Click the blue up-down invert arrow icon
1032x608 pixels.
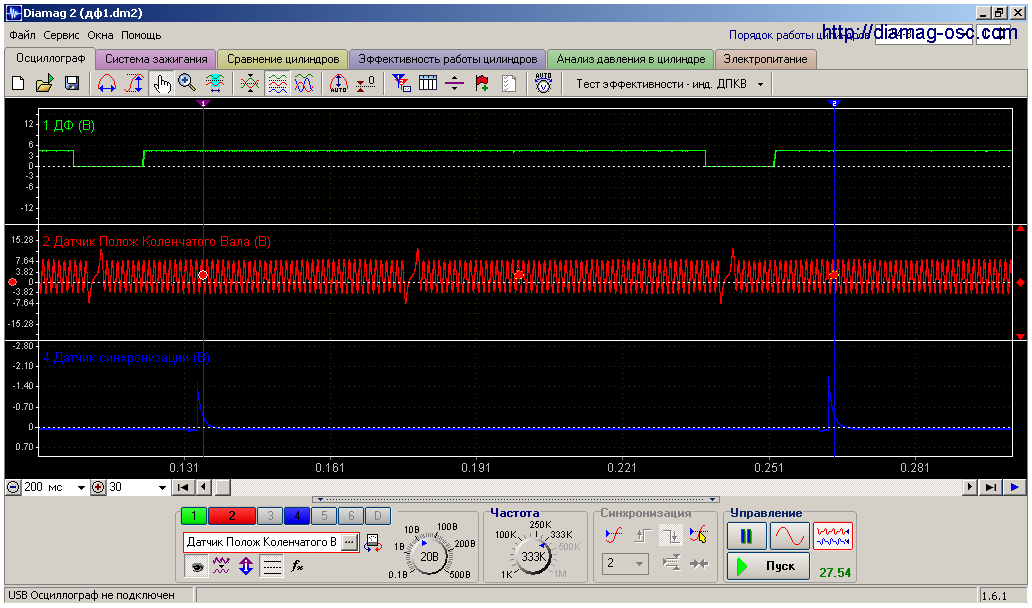point(246,566)
